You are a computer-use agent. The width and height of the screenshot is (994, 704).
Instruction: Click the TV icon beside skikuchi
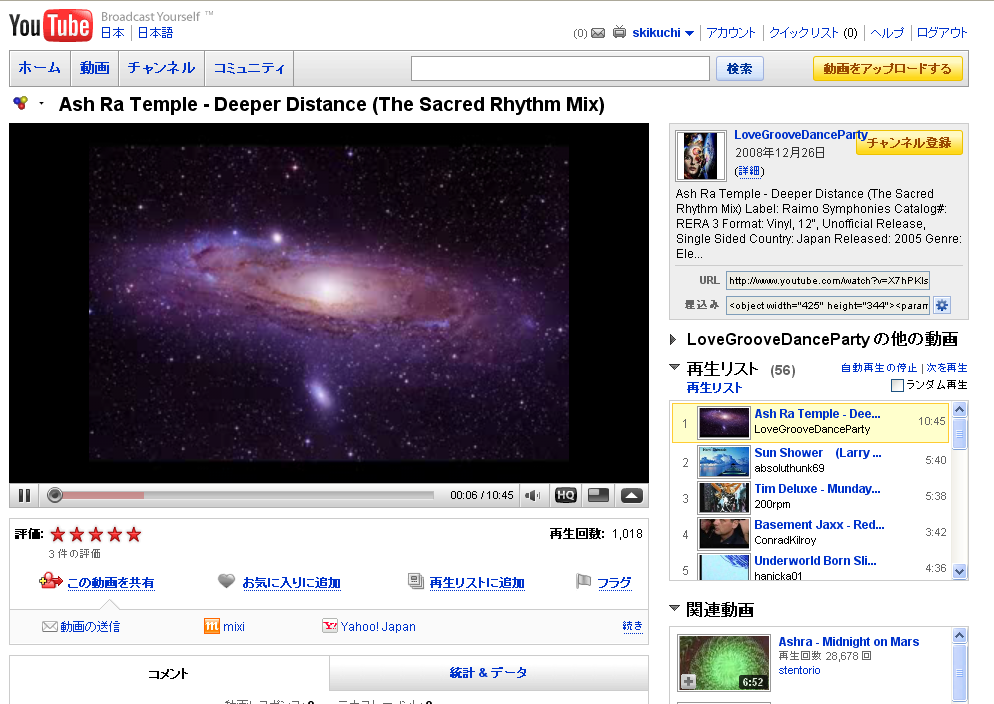pos(619,32)
